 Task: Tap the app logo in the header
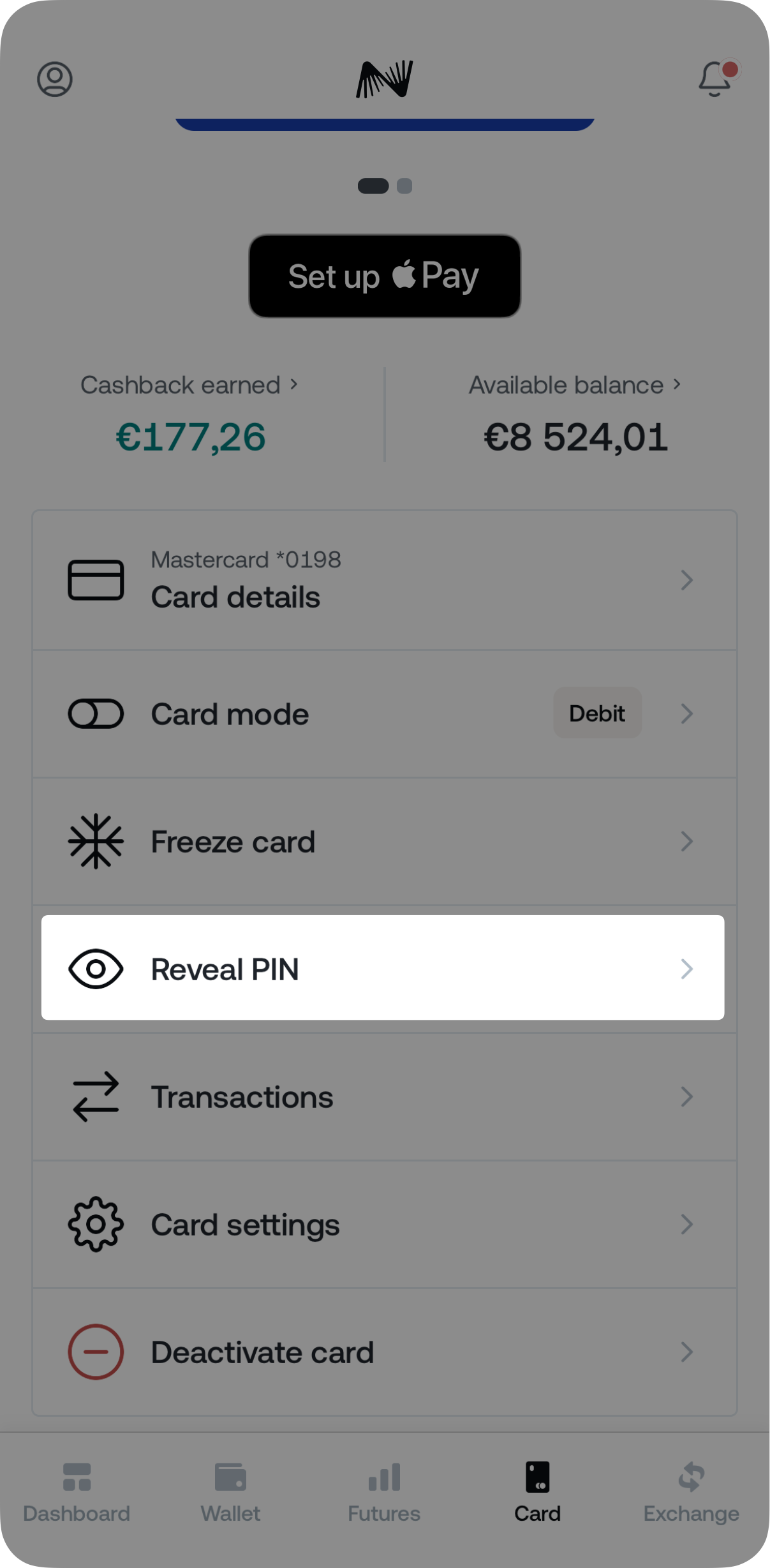coord(385,79)
